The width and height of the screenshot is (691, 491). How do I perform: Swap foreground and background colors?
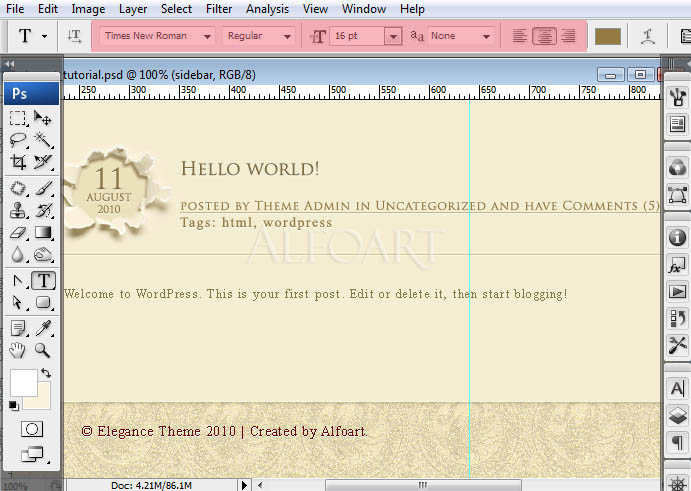(x=46, y=373)
